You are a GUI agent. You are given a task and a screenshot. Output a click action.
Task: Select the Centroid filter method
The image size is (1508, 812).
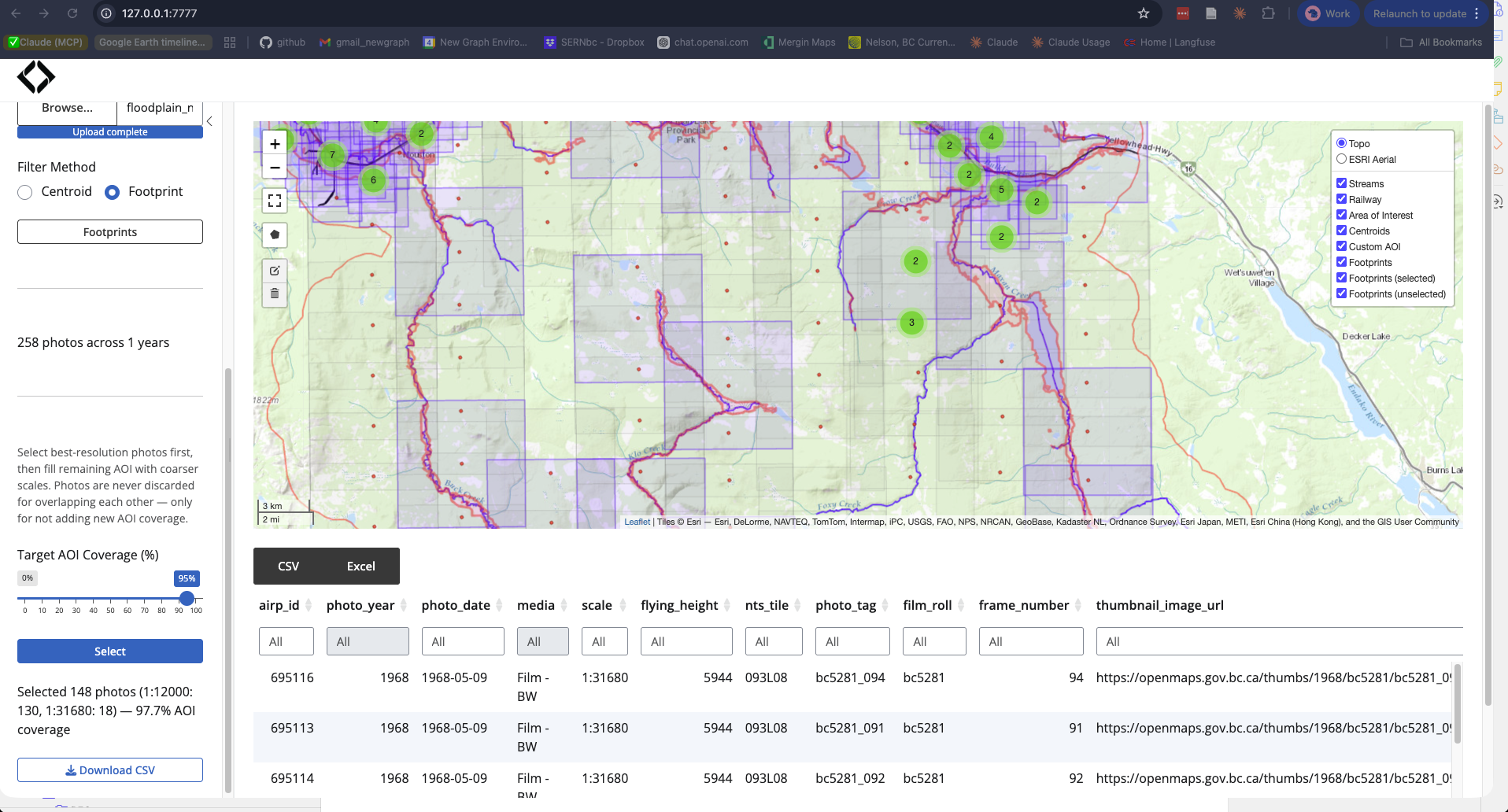point(24,192)
